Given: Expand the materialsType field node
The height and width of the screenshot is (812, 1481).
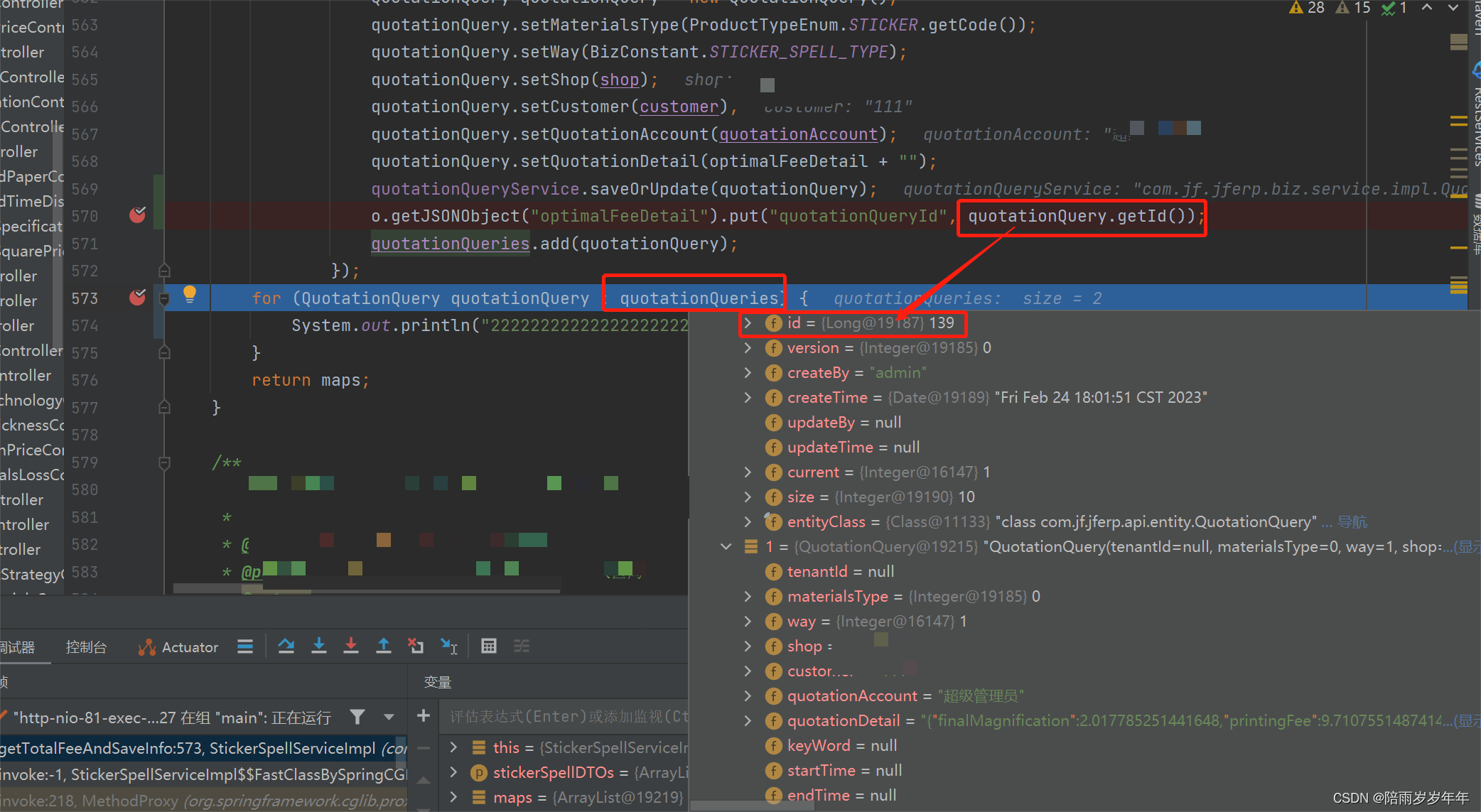Looking at the screenshot, I should point(748,596).
